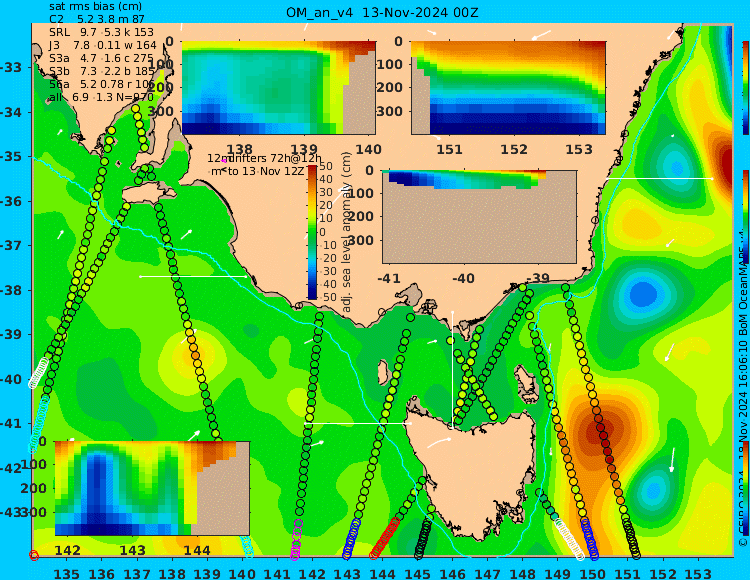750x580 pixels.
Task: Click the blue circle track markers near 143E
Action: pos(352,539)
